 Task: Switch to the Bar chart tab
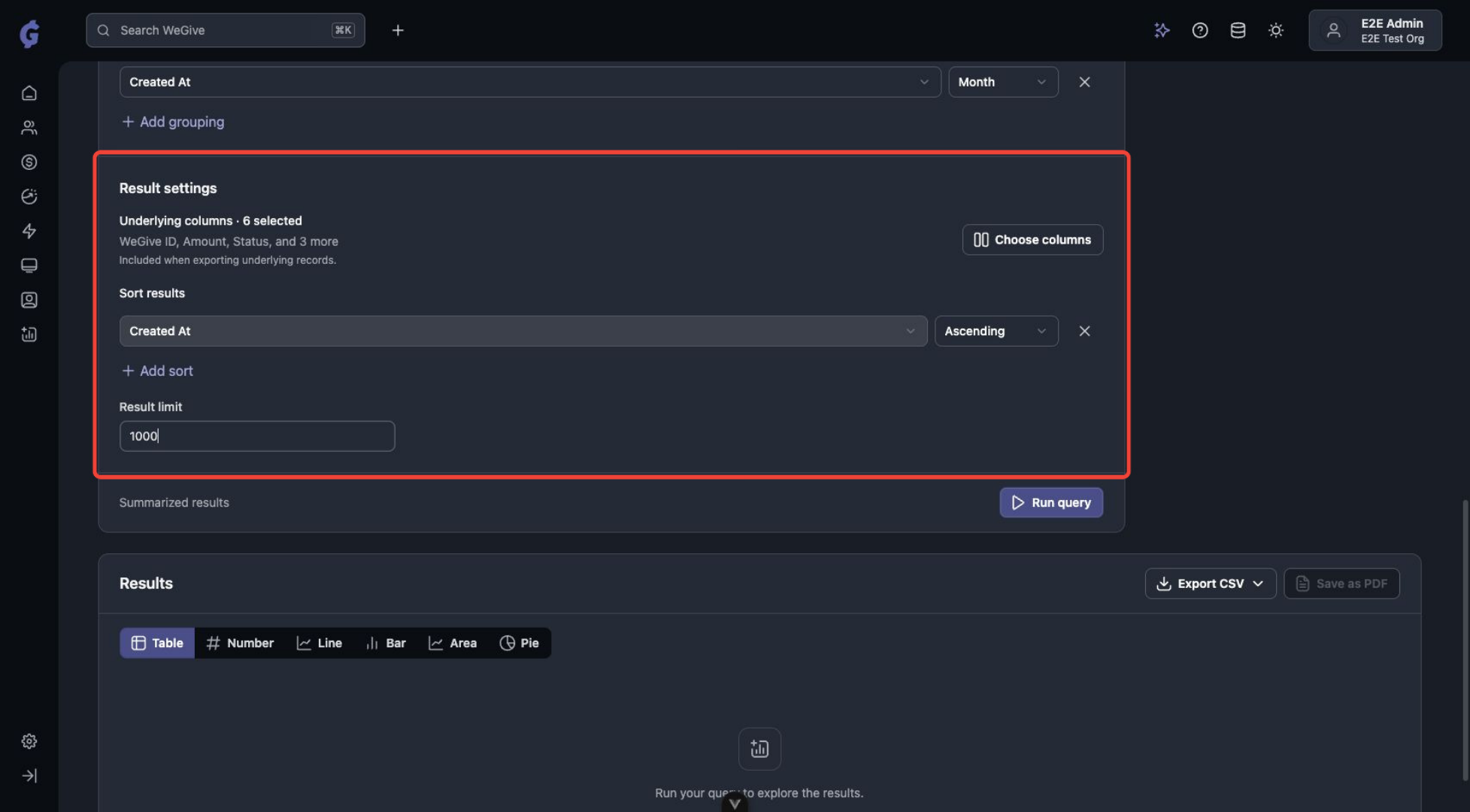(386, 643)
